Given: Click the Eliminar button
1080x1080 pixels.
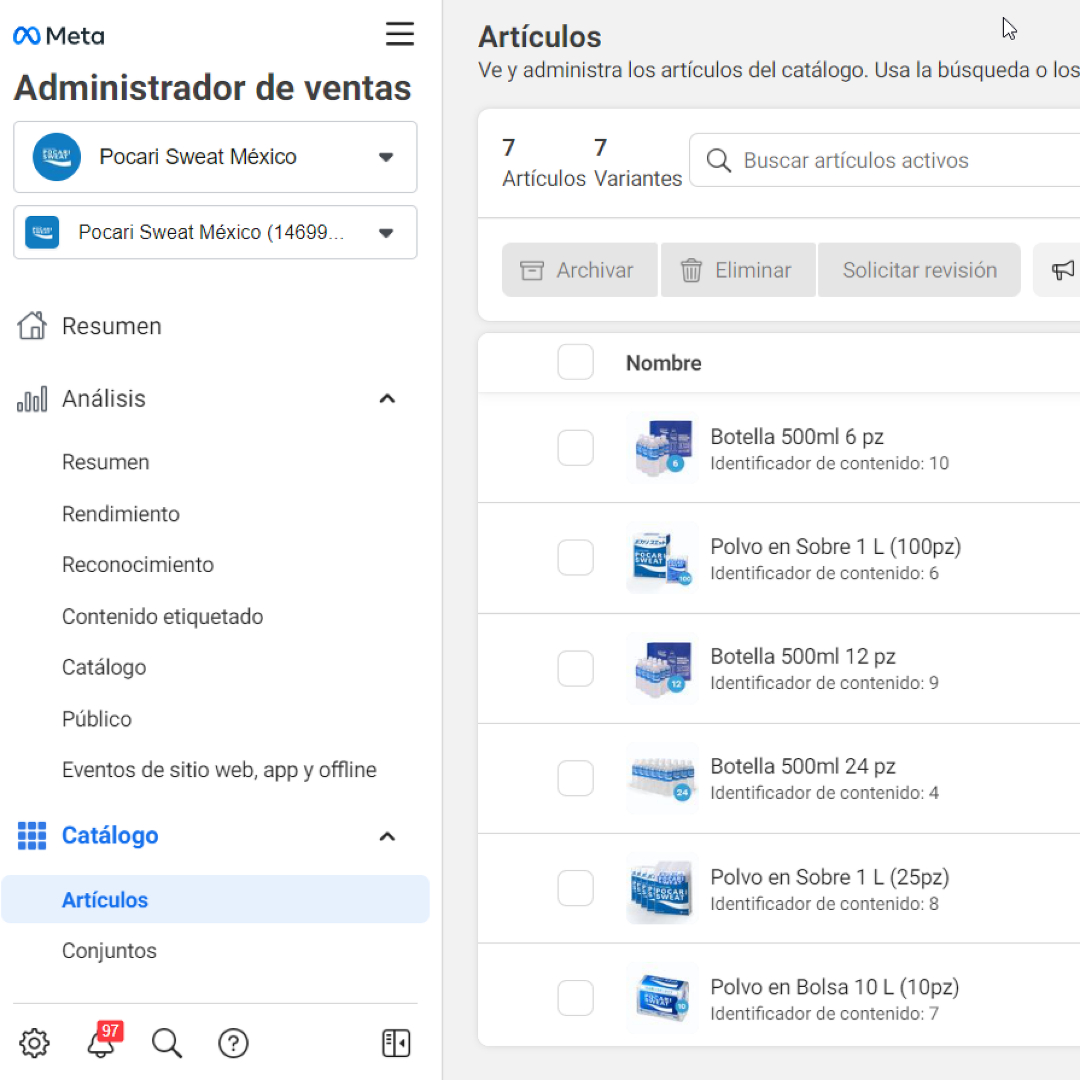Looking at the screenshot, I should (x=738, y=270).
